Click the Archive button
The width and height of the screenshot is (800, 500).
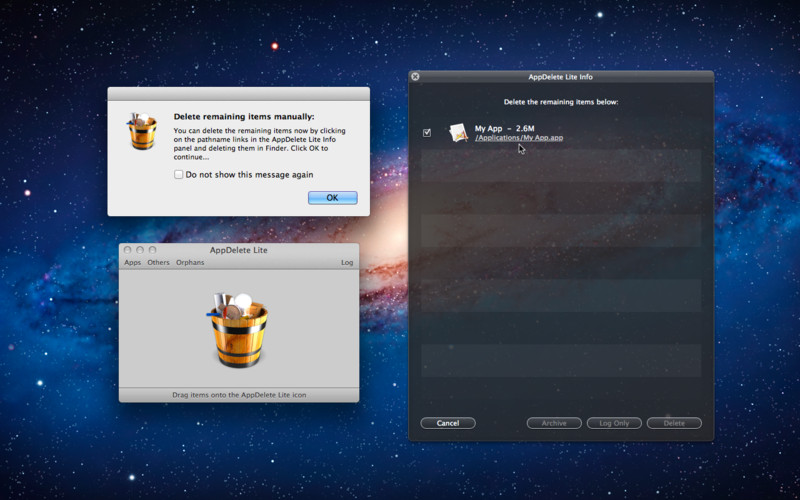(x=554, y=423)
